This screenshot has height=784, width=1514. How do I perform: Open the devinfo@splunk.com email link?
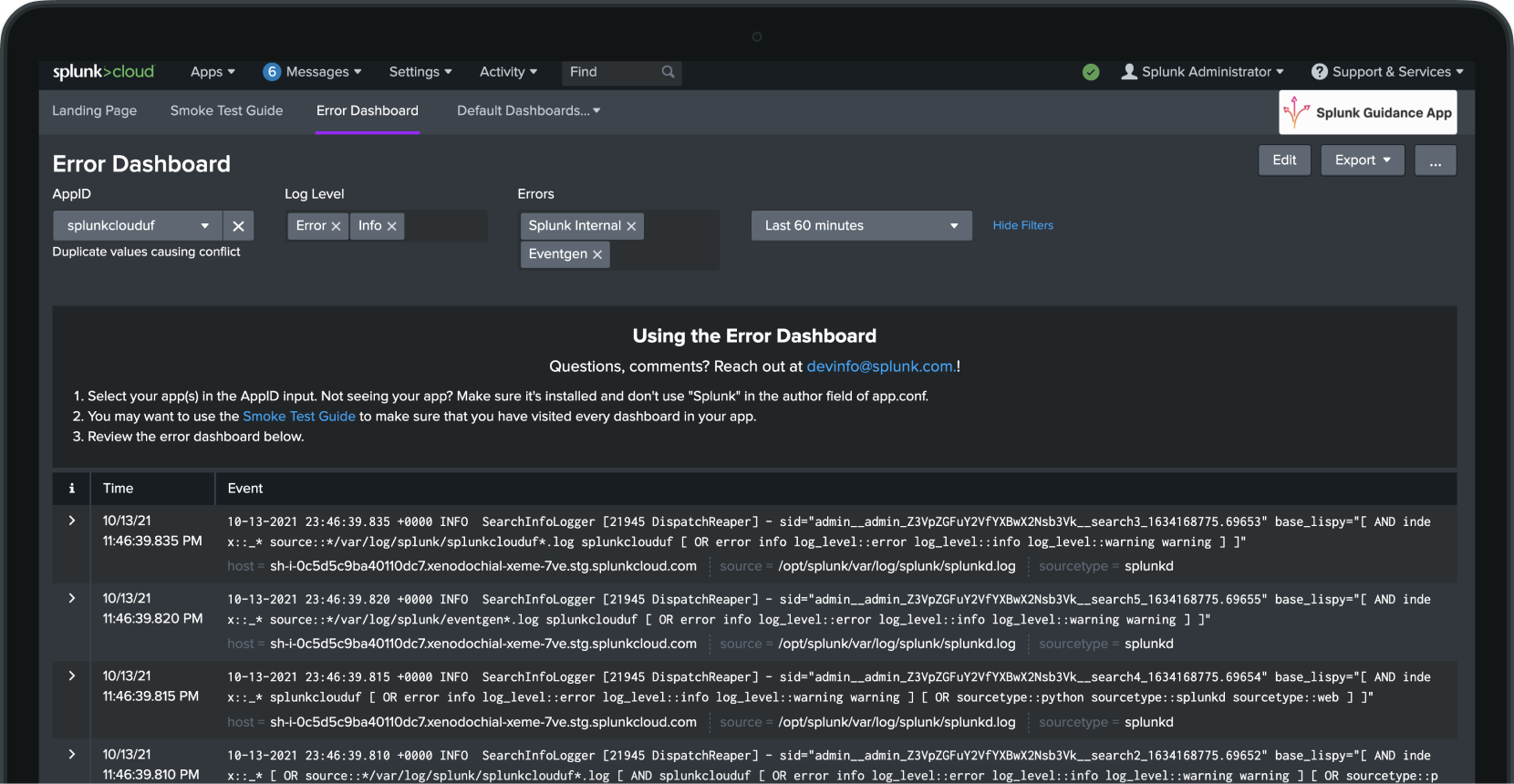pos(881,366)
